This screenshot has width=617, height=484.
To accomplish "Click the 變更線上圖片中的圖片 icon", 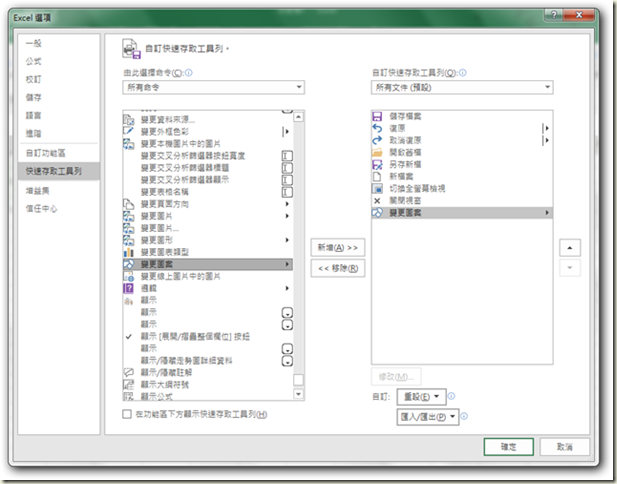I will (x=129, y=276).
